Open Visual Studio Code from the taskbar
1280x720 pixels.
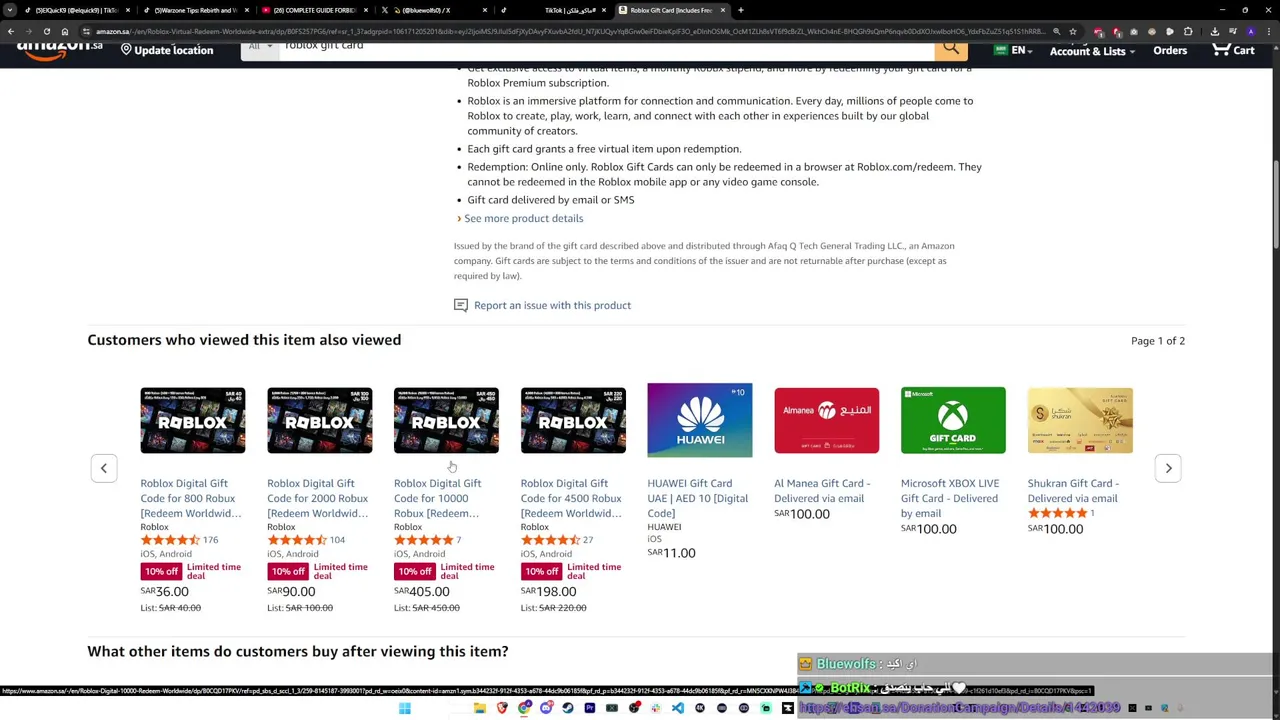tap(678, 708)
